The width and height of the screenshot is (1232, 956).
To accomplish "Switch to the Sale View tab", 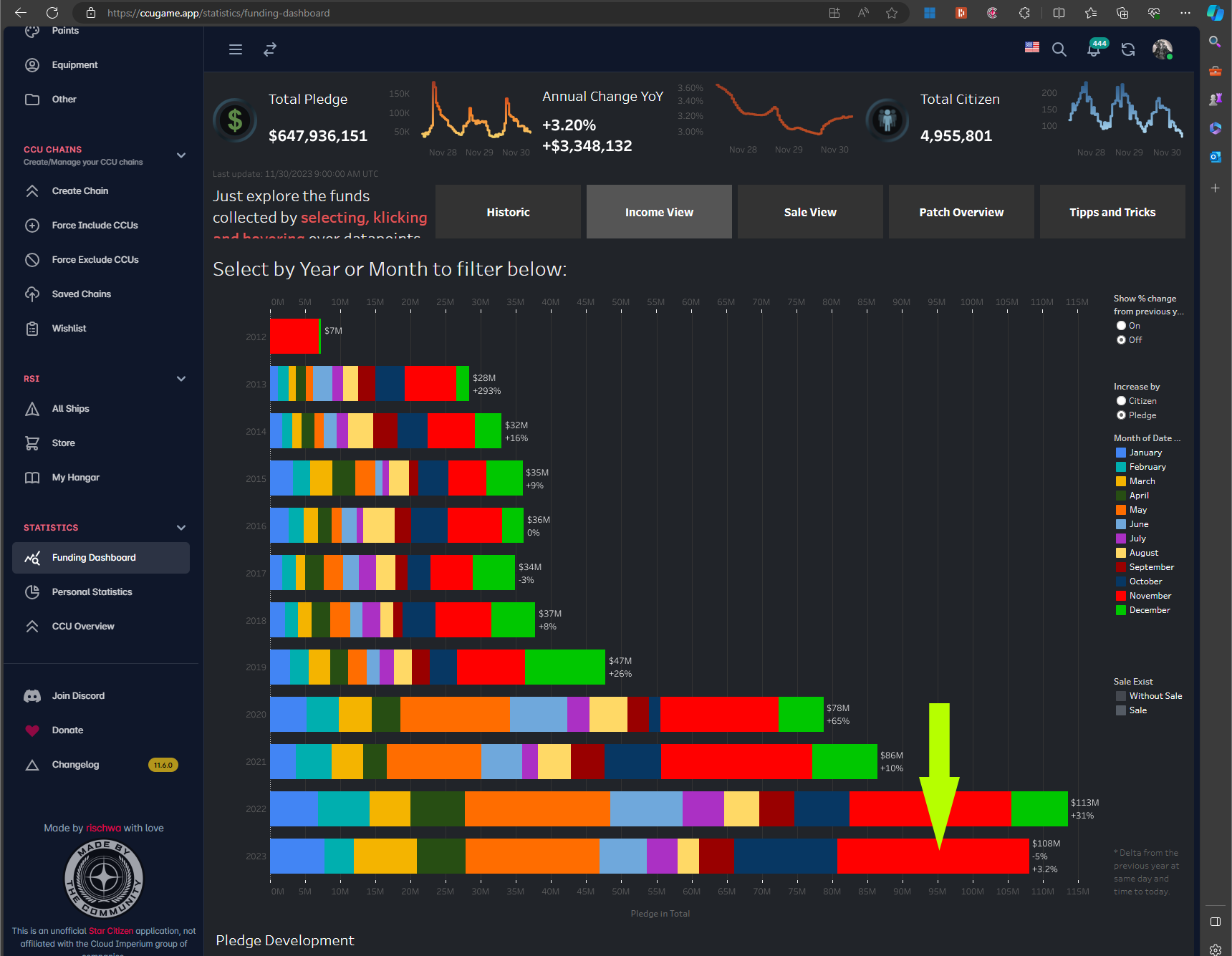I will (809, 212).
